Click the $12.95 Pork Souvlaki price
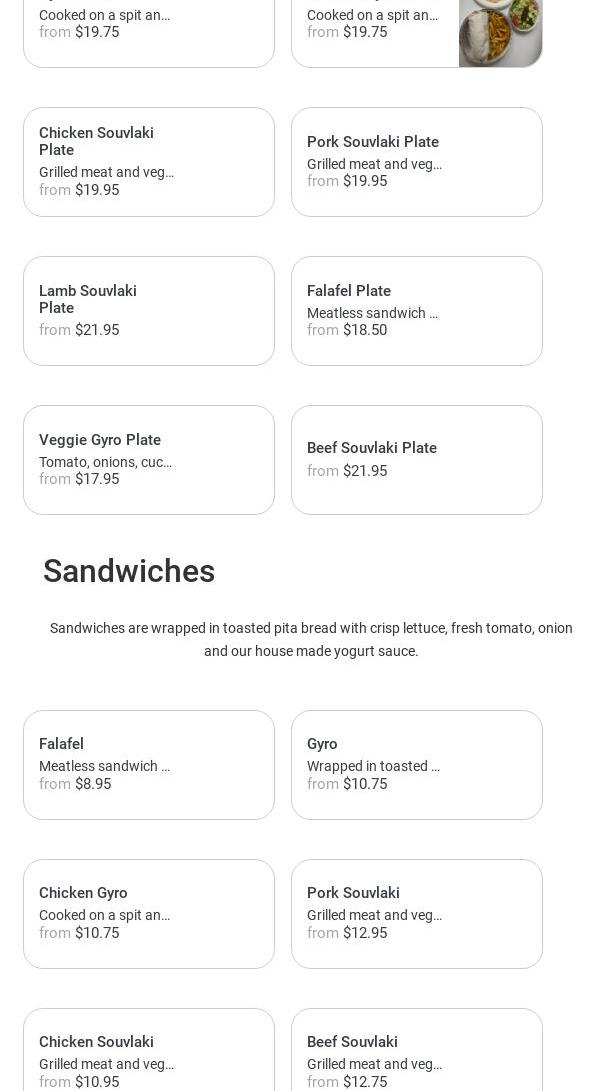Viewport: 615px width, 1091px height. pyautogui.click(x=365, y=933)
